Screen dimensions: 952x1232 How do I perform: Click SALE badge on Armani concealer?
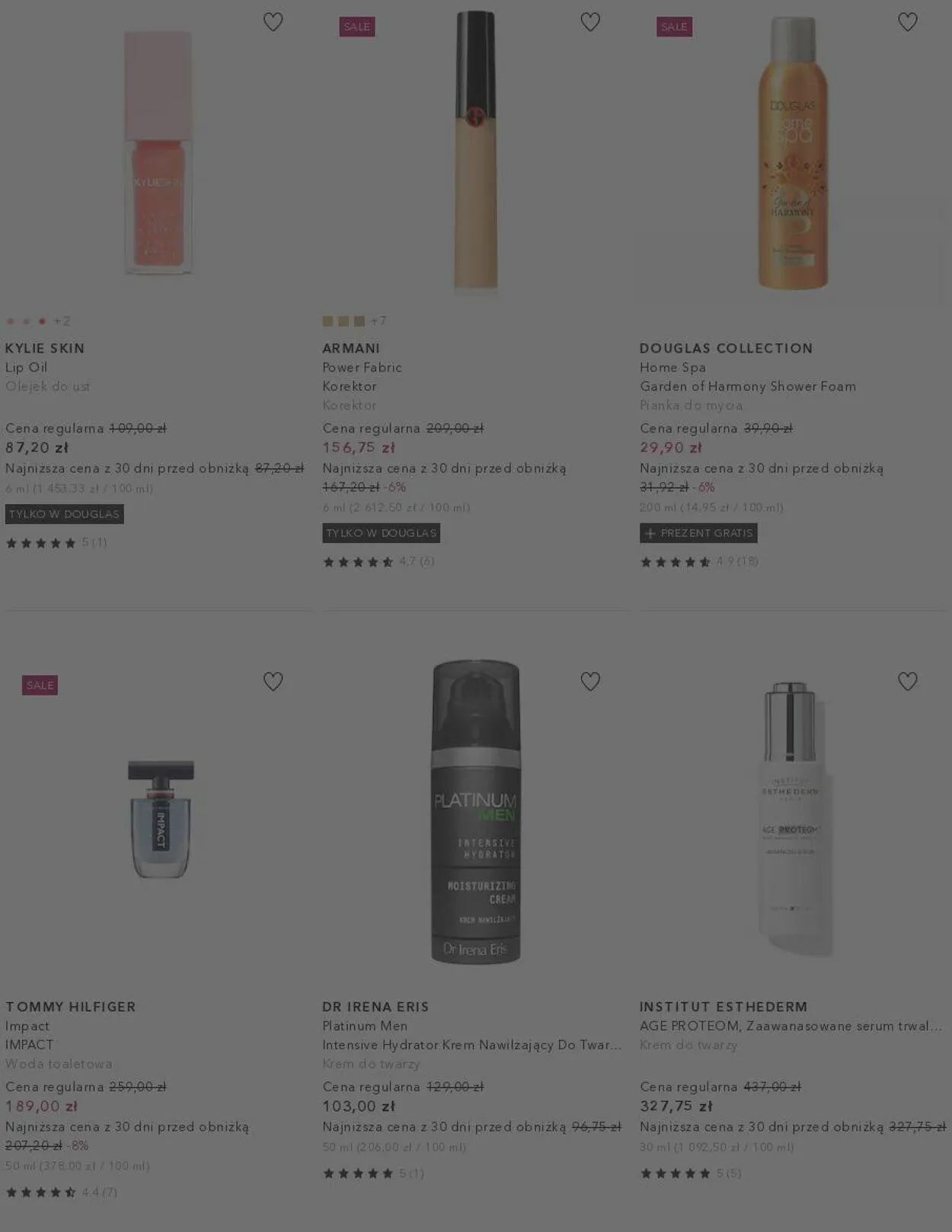357,27
